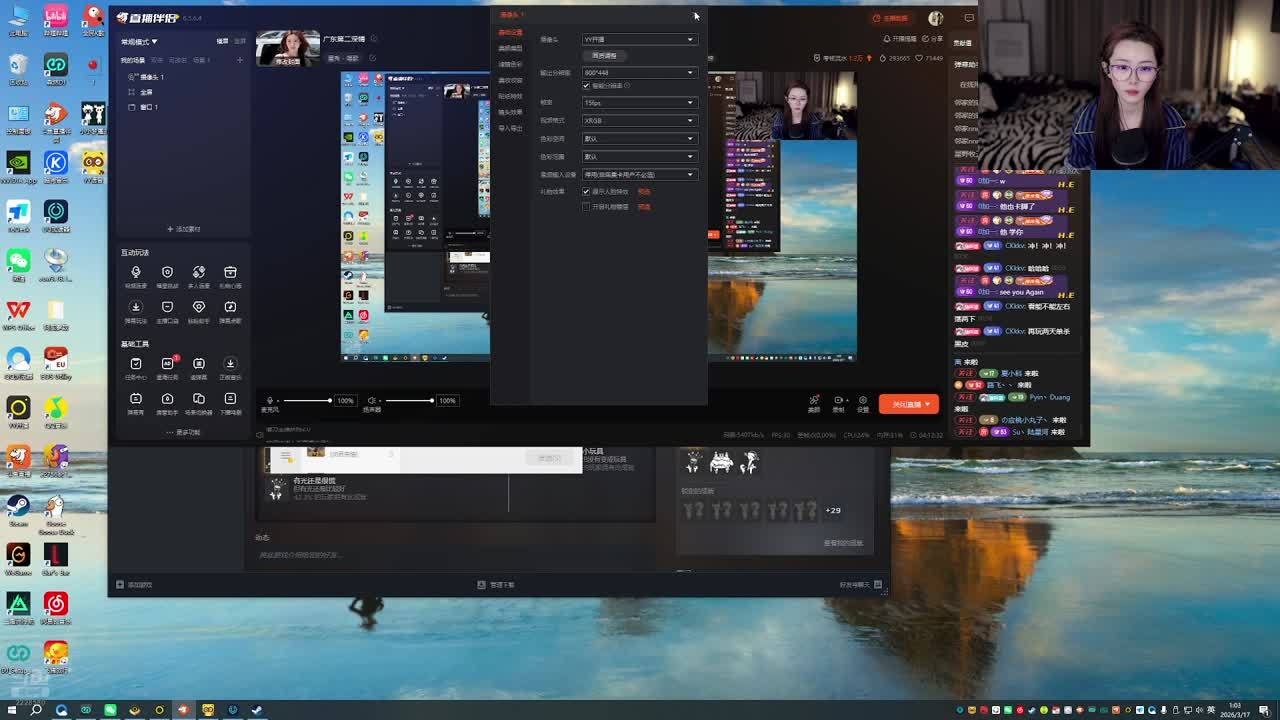Open the 美颜 beauty filter icon

click(x=814, y=401)
